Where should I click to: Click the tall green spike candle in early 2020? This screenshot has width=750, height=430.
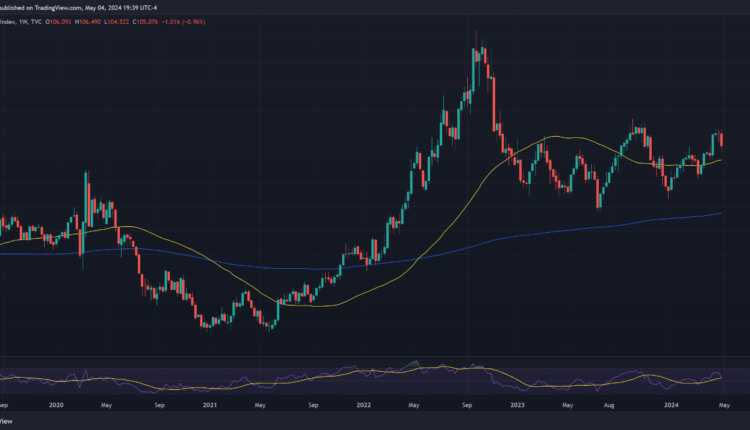click(86, 200)
